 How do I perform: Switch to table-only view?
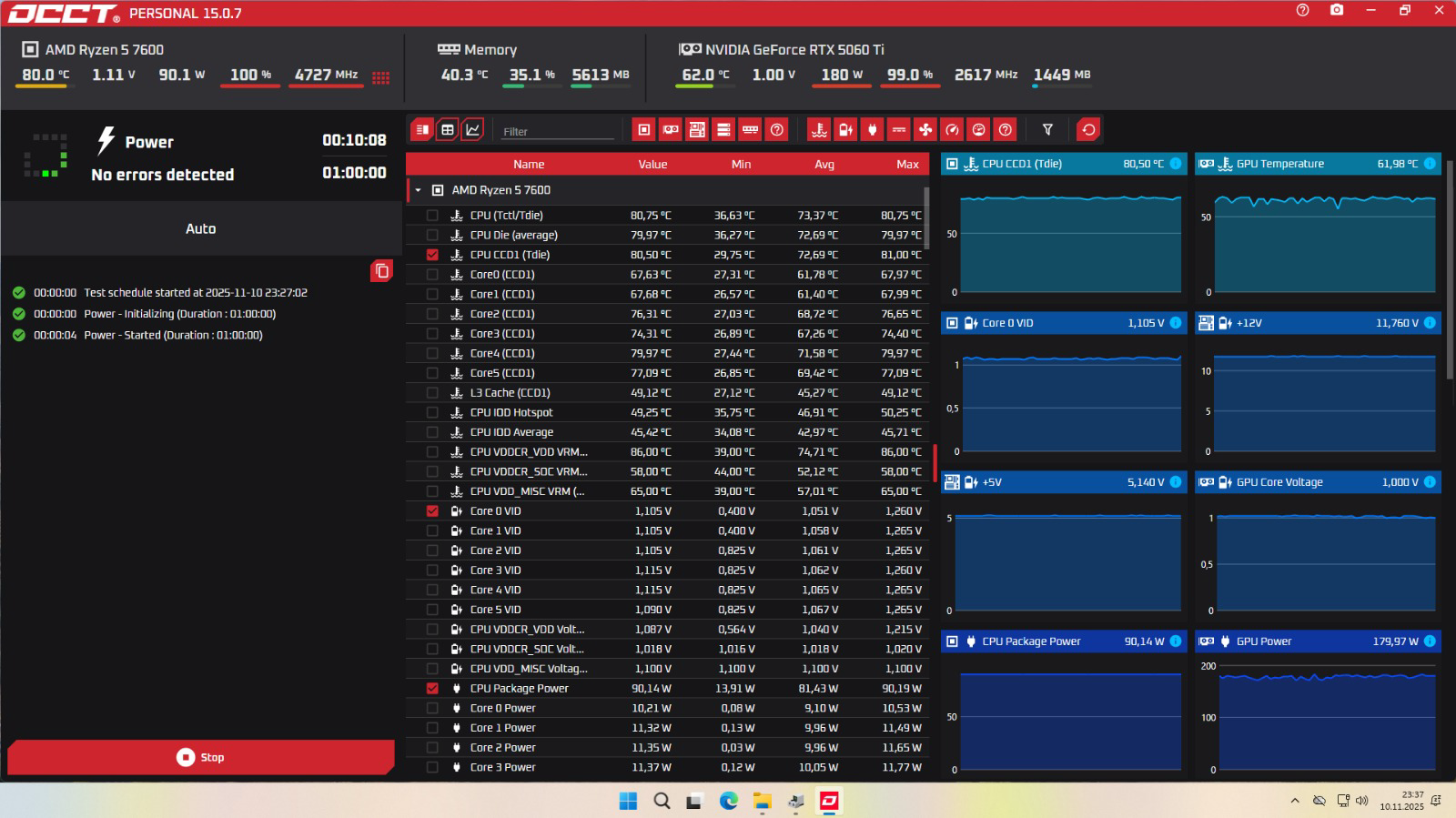coord(447,130)
